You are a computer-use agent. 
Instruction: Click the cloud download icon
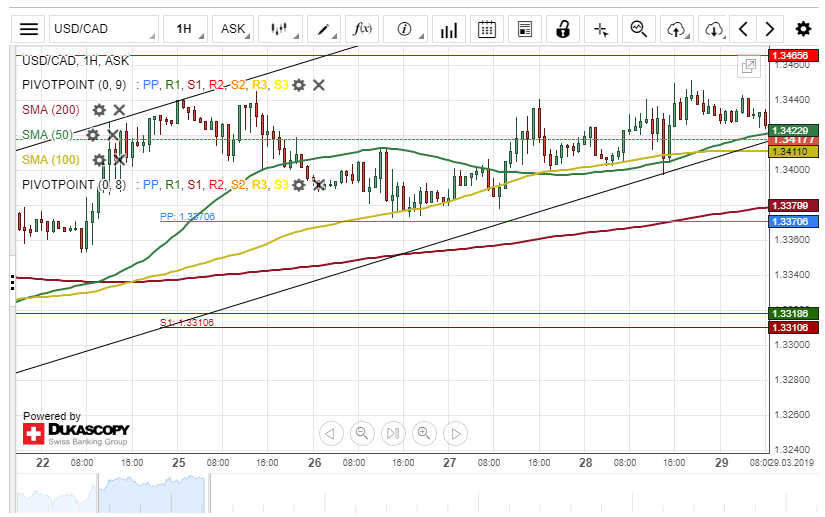(x=713, y=29)
